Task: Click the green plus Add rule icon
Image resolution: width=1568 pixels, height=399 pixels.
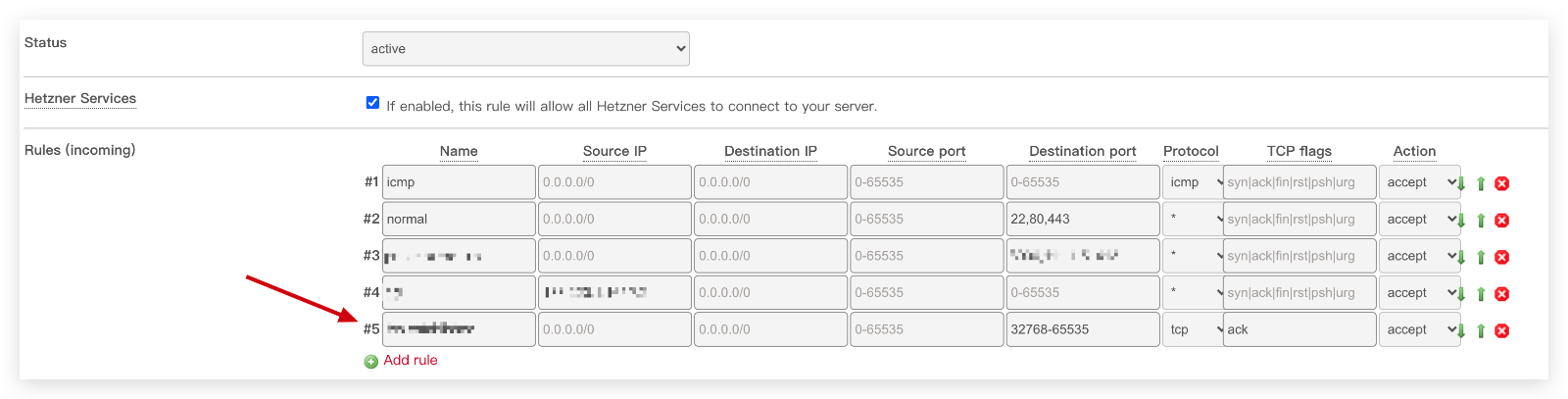Action: (x=371, y=362)
